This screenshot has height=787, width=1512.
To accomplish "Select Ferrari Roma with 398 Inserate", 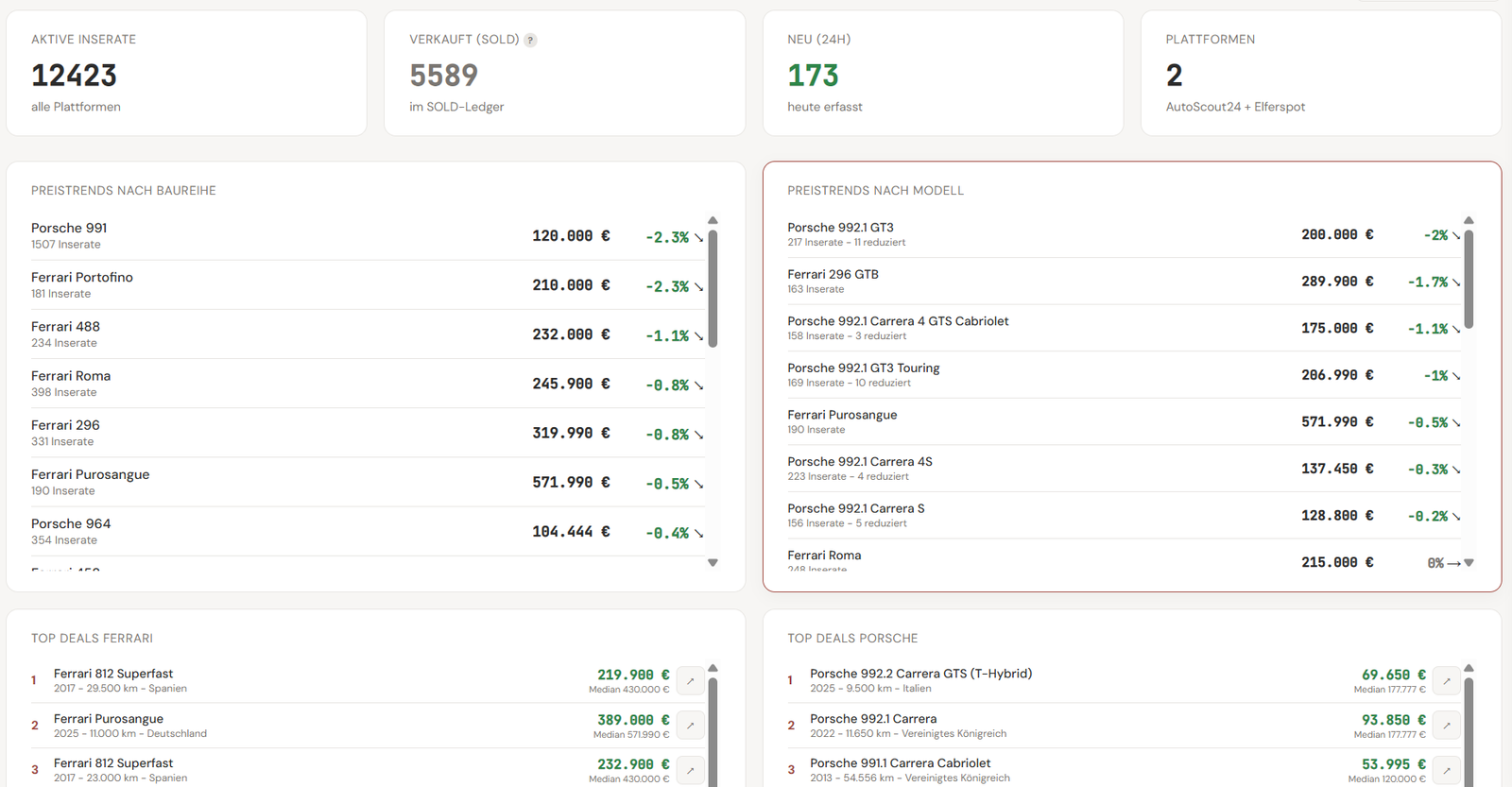I will pyautogui.click(x=368, y=384).
